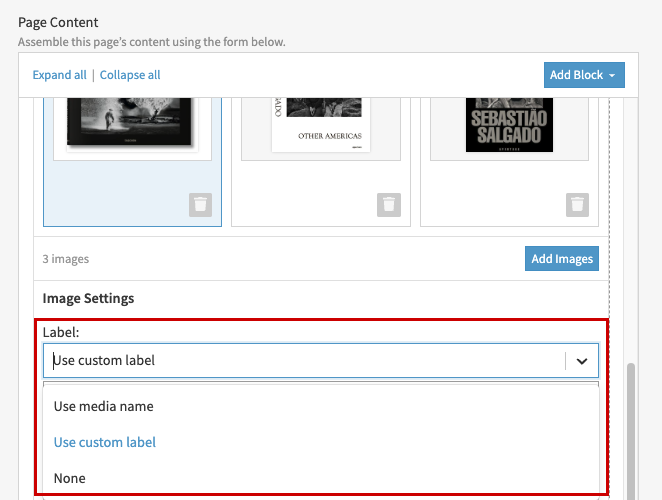662x500 pixels.
Task: Select the Sebastião Salgado cover thumbnail
Action: click(x=509, y=125)
